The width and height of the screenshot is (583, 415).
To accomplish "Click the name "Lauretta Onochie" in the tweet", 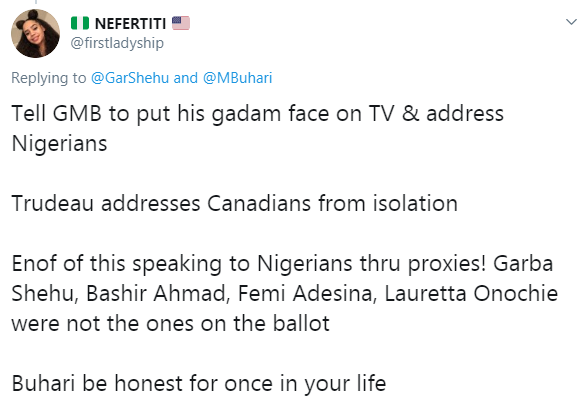I will 471,293.
